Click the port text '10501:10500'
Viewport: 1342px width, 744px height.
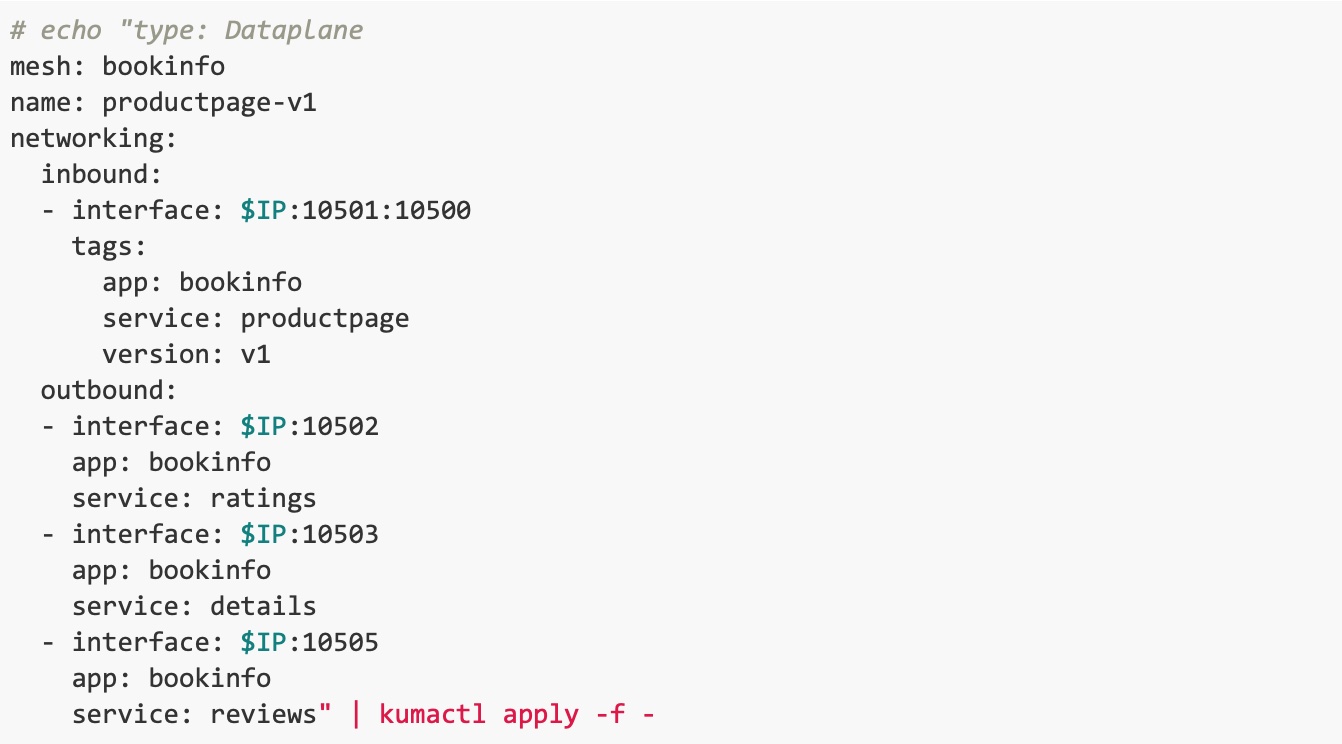point(386,210)
